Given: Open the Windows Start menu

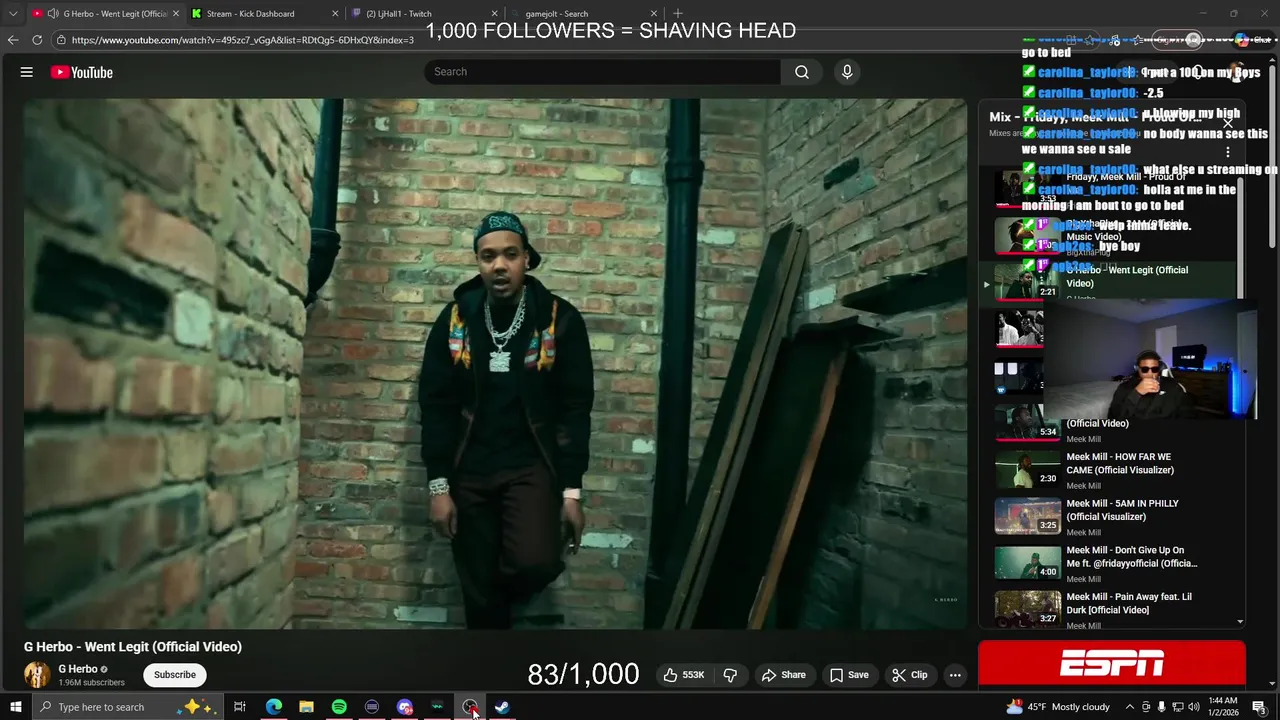Looking at the screenshot, I should [15, 707].
